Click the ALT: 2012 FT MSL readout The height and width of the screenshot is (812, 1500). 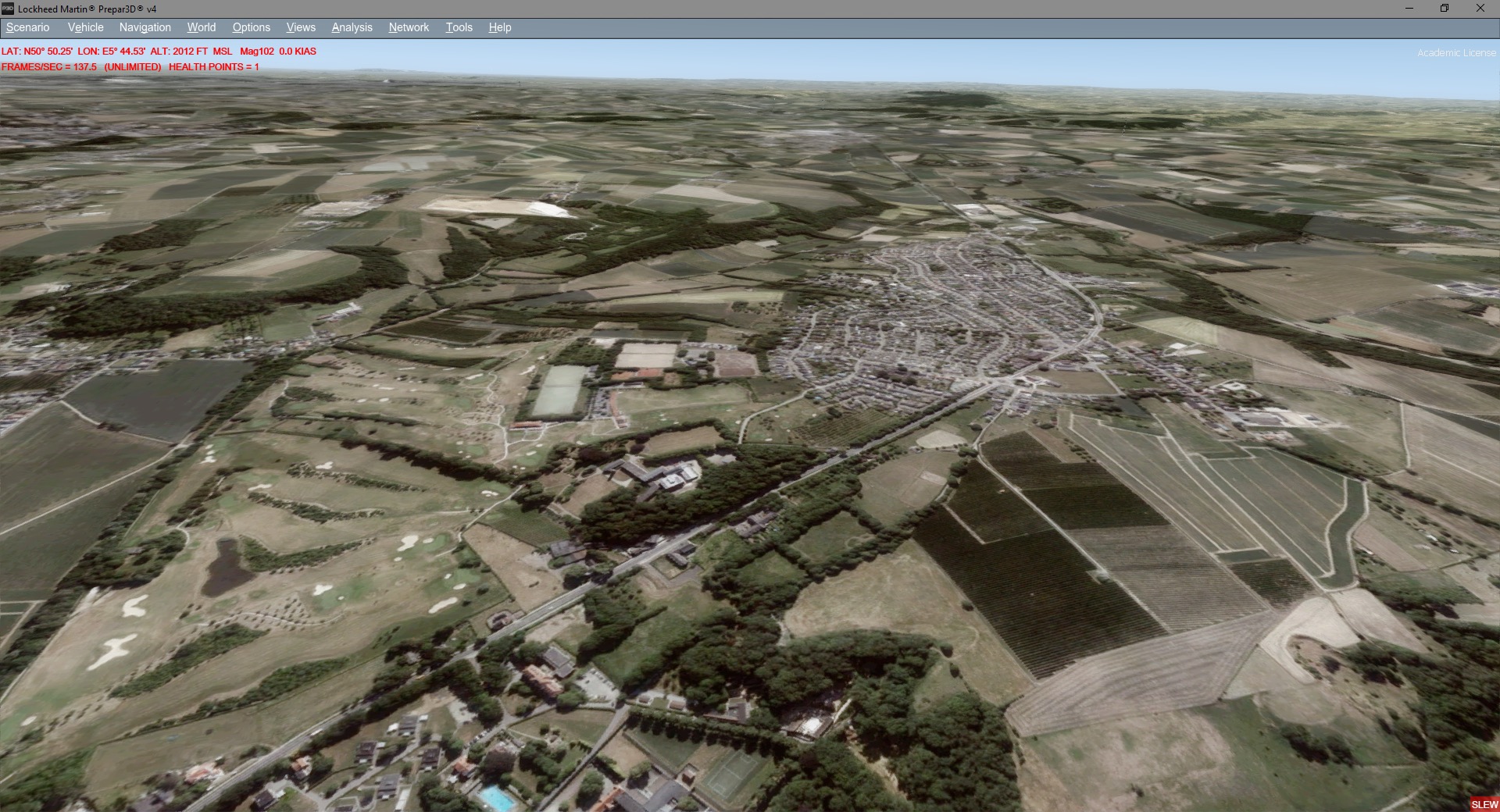(x=191, y=52)
